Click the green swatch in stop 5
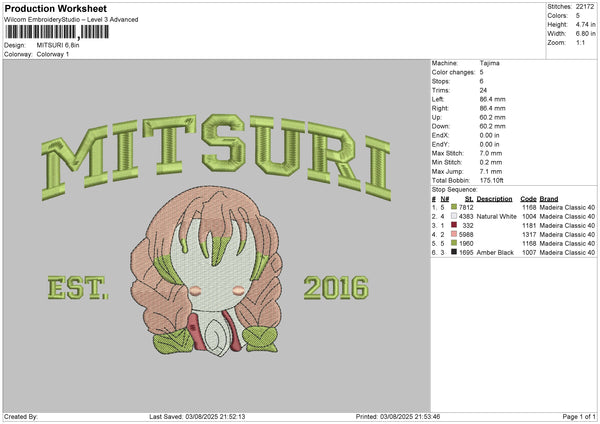The image size is (600, 424). pyautogui.click(x=454, y=244)
